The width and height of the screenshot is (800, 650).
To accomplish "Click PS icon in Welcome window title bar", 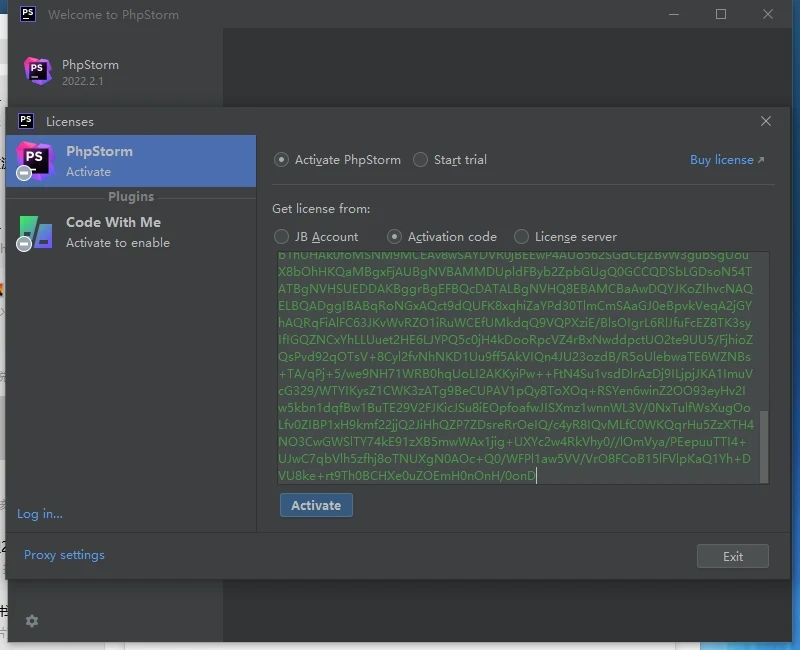I will 28,14.
